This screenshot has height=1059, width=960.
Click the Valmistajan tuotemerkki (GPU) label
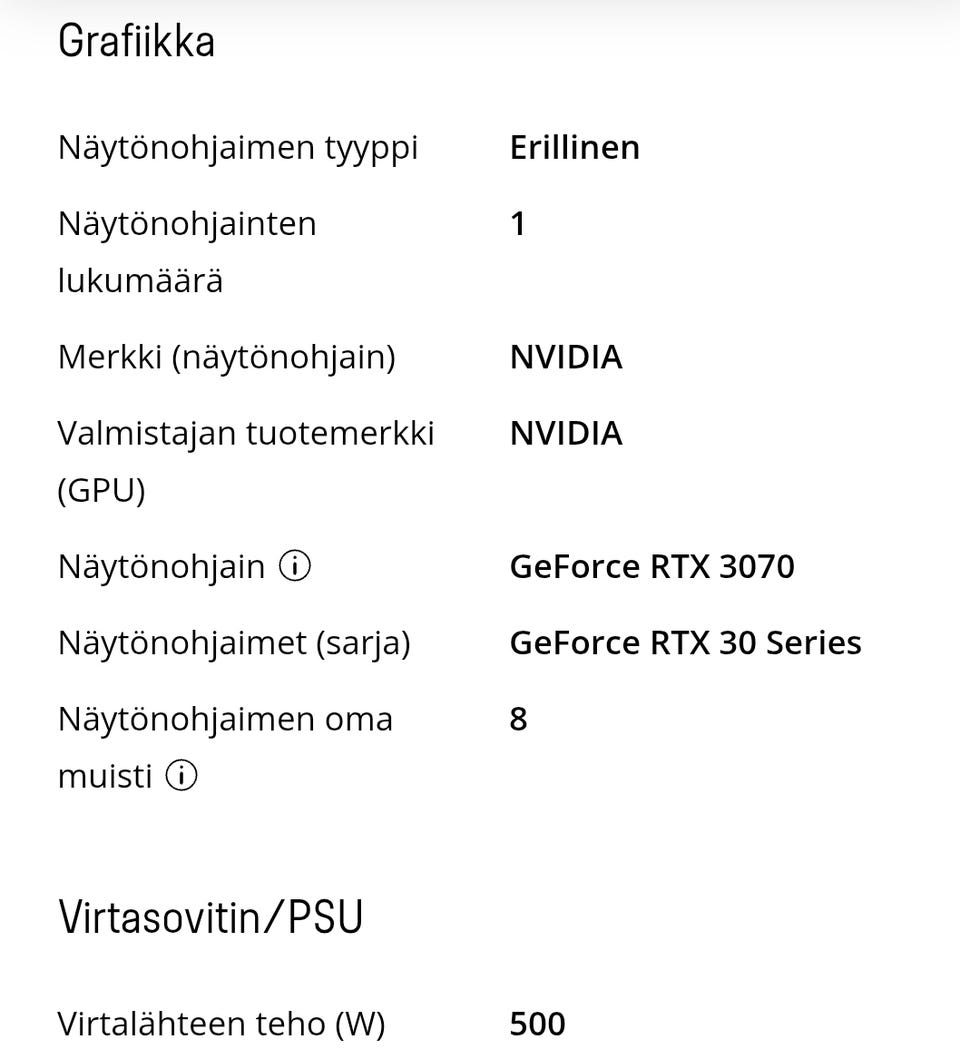246,461
